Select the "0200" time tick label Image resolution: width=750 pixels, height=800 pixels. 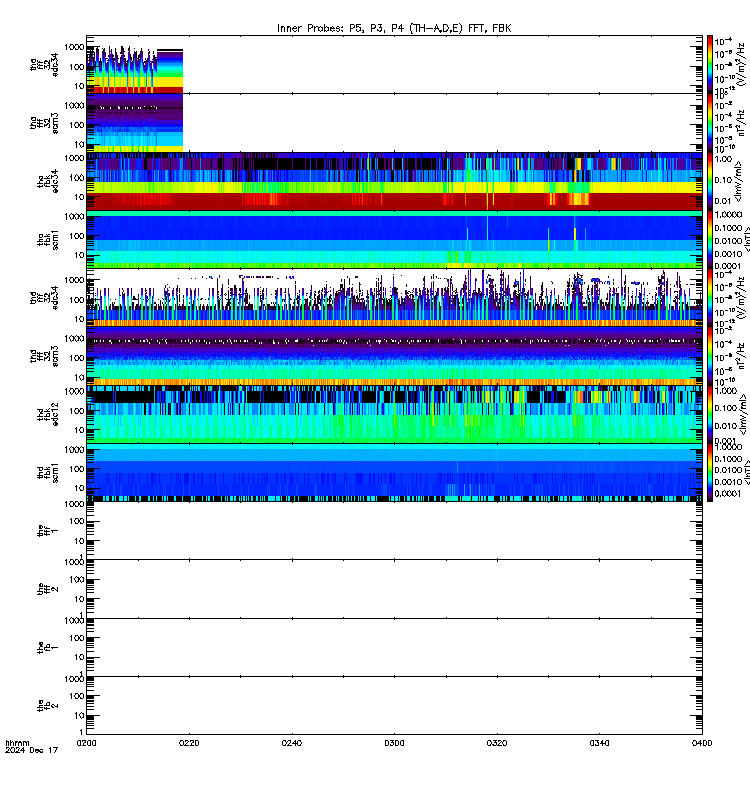(x=86, y=743)
